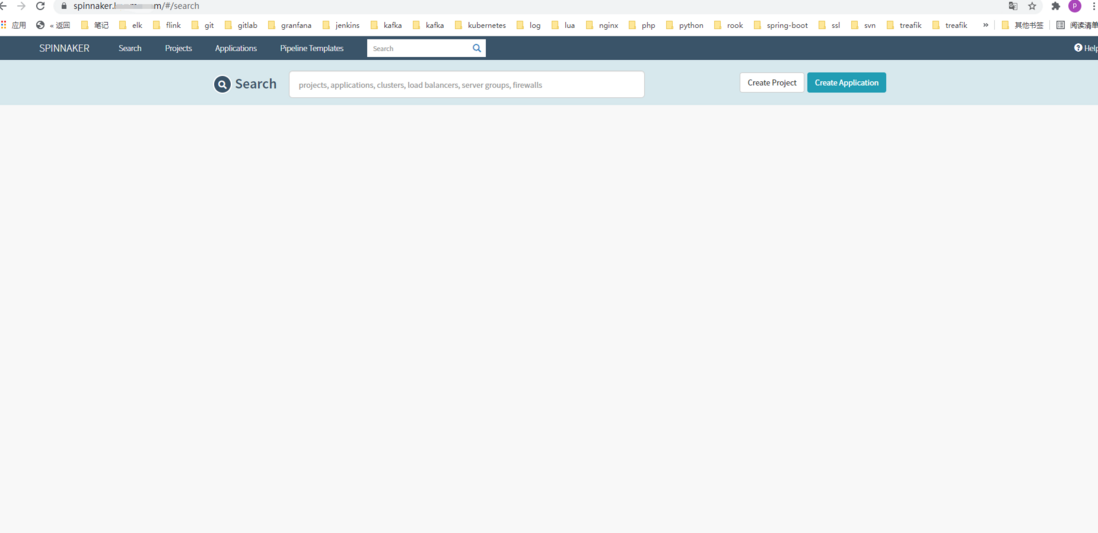Open the log bookmark folder

tap(529, 25)
